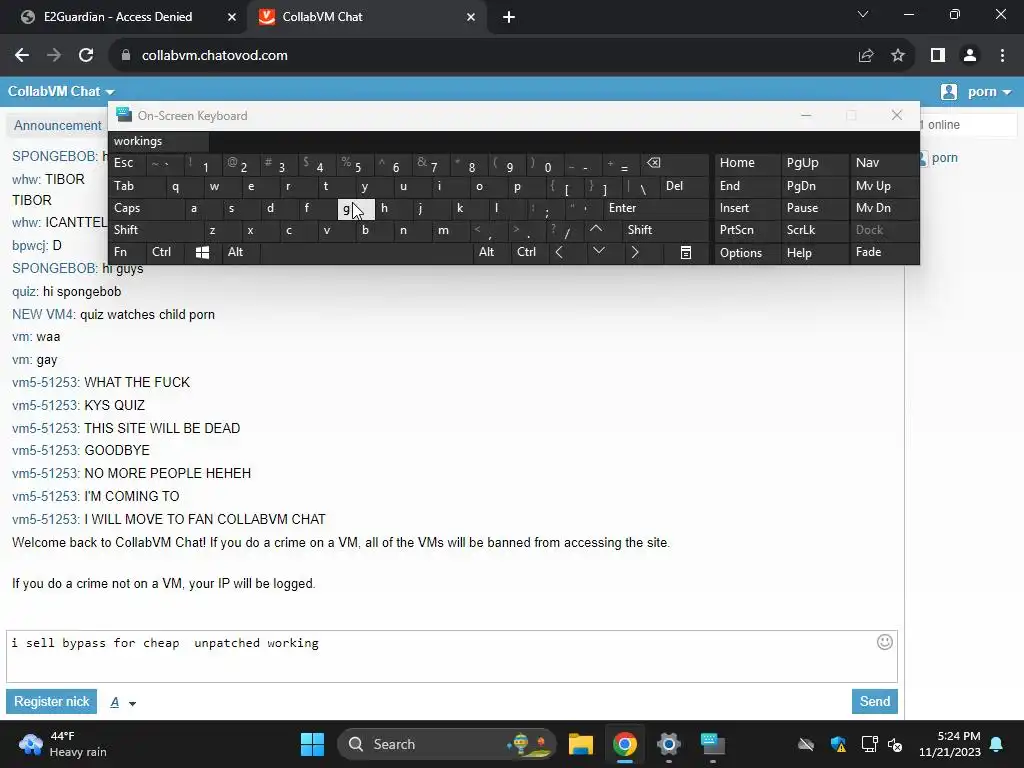Image resolution: width=1024 pixels, height=768 pixels.
Task: Click the NEW VM4 nickname in chat
Action: click(x=43, y=314)
